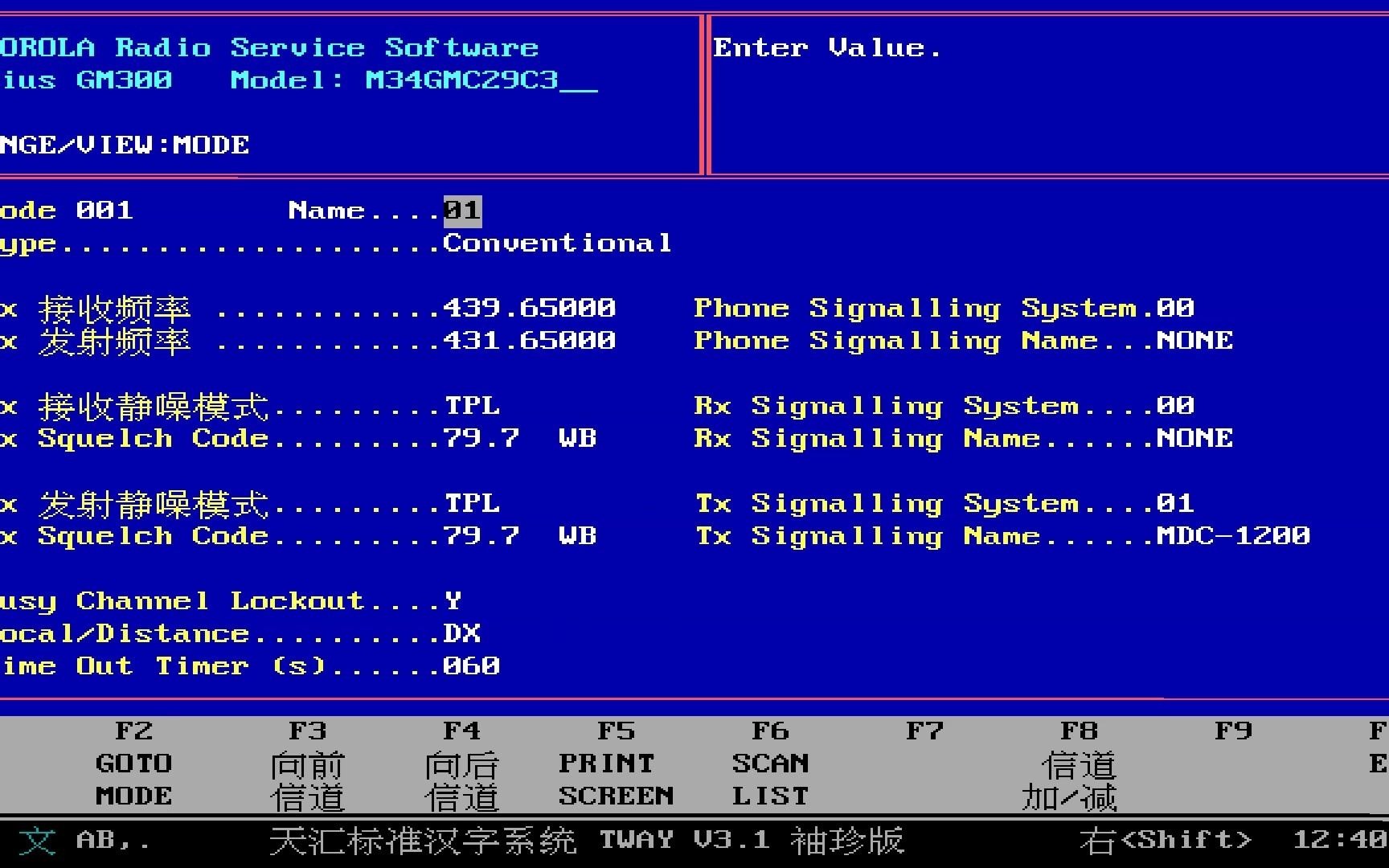Click the WB label beside Rx Squelch Code
Viewport: 1389px width, 868px height.
click(x=577, y=438)
